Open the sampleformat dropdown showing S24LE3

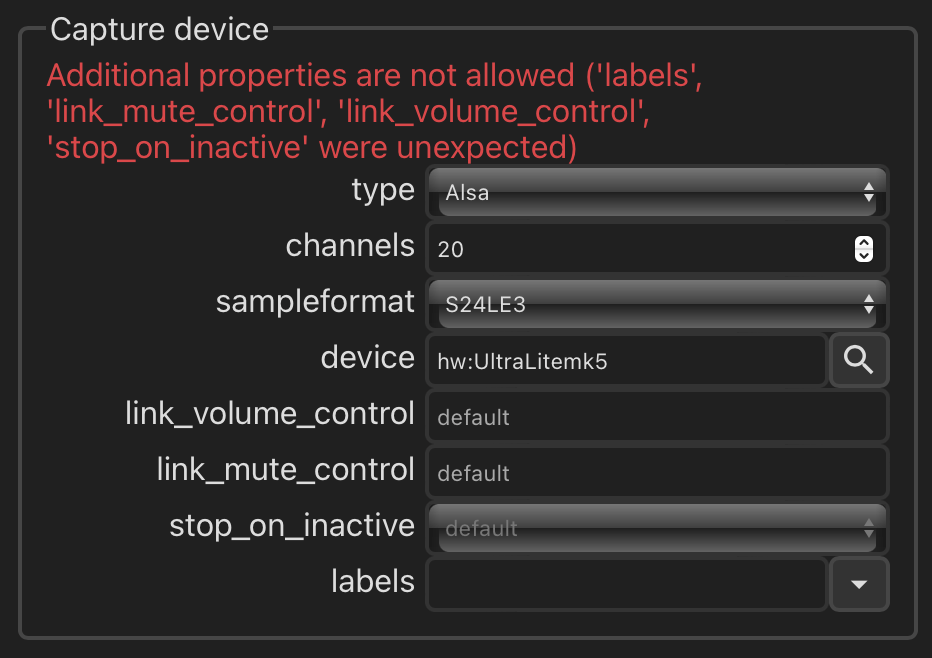[657, 304]
